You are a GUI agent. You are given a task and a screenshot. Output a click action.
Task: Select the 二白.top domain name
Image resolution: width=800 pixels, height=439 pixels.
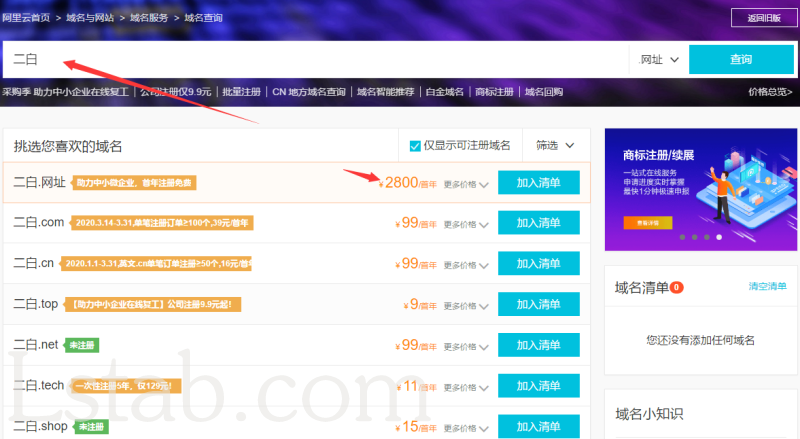tap(35, 304)
